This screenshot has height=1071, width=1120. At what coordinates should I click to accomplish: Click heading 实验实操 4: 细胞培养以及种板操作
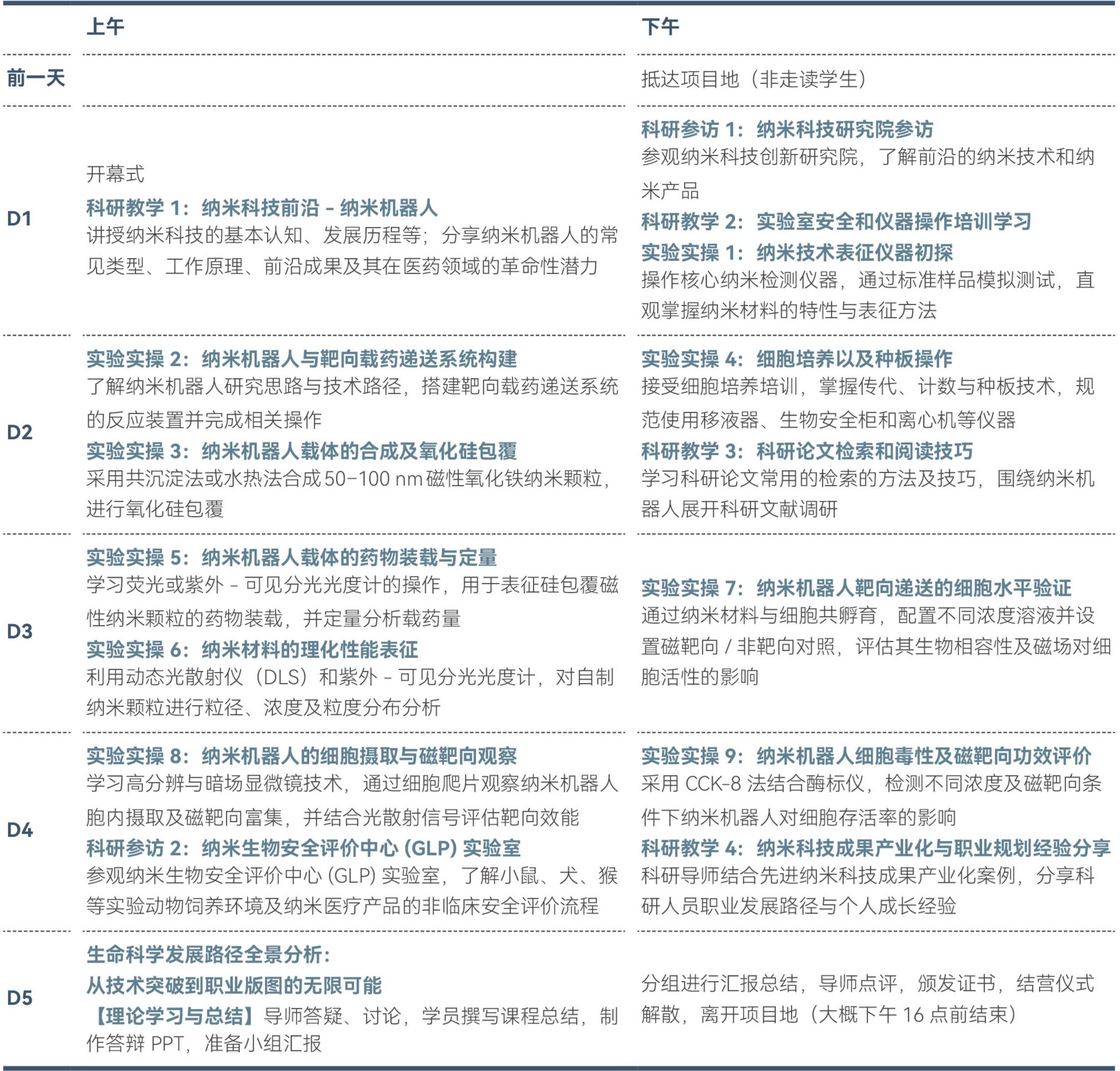tap(797, 359)
